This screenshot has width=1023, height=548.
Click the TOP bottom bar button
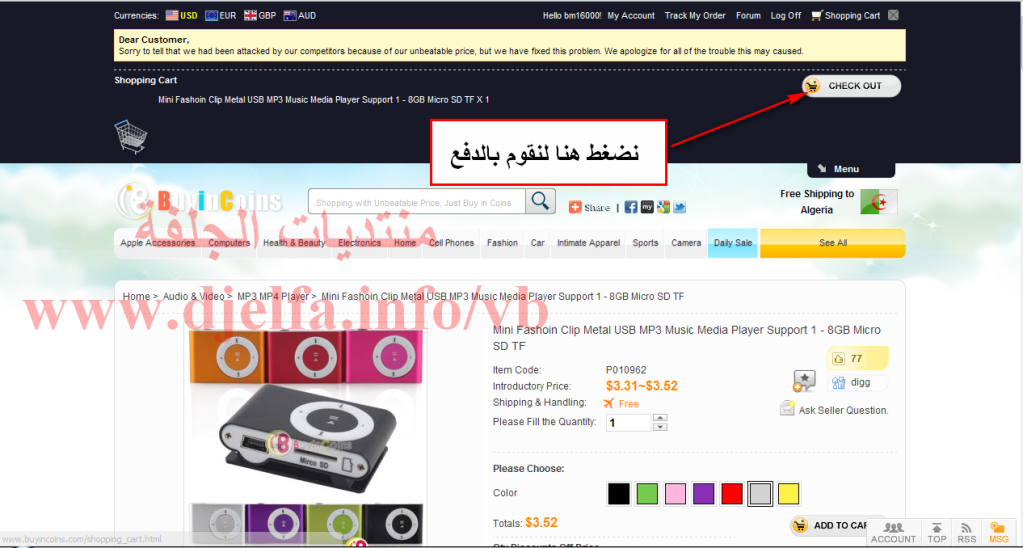[x=937, y=533]
